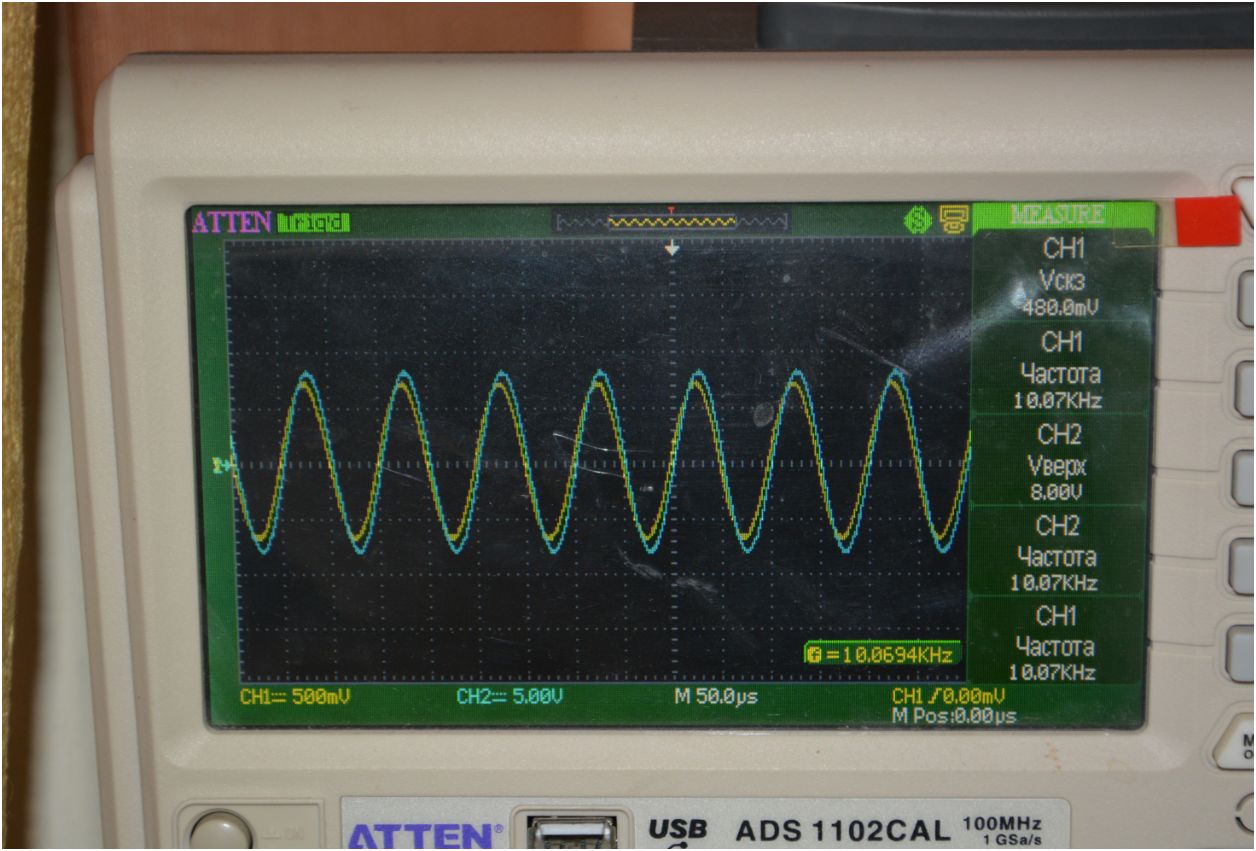Select the MEASURE menu header

pyautogui.click(x=1058, y=215)
